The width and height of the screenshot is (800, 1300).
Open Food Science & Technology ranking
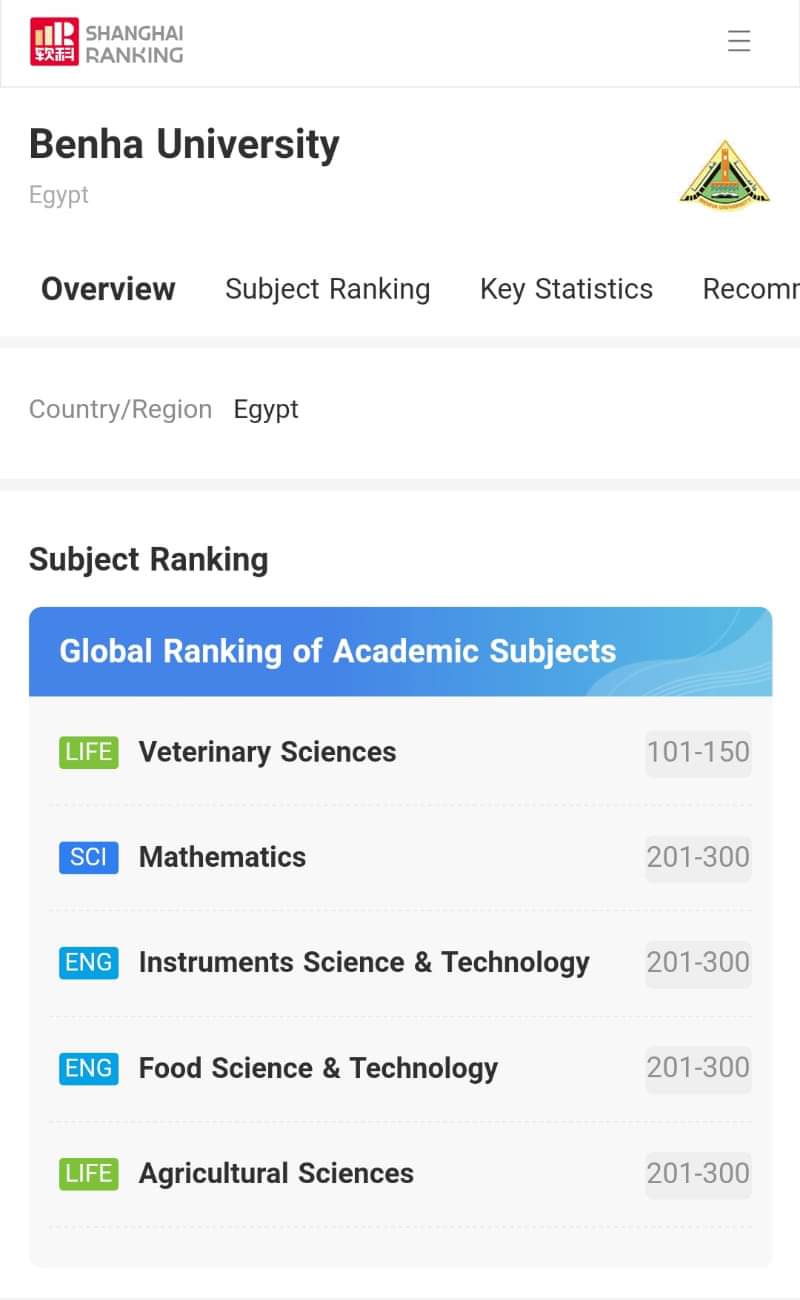318,1068
